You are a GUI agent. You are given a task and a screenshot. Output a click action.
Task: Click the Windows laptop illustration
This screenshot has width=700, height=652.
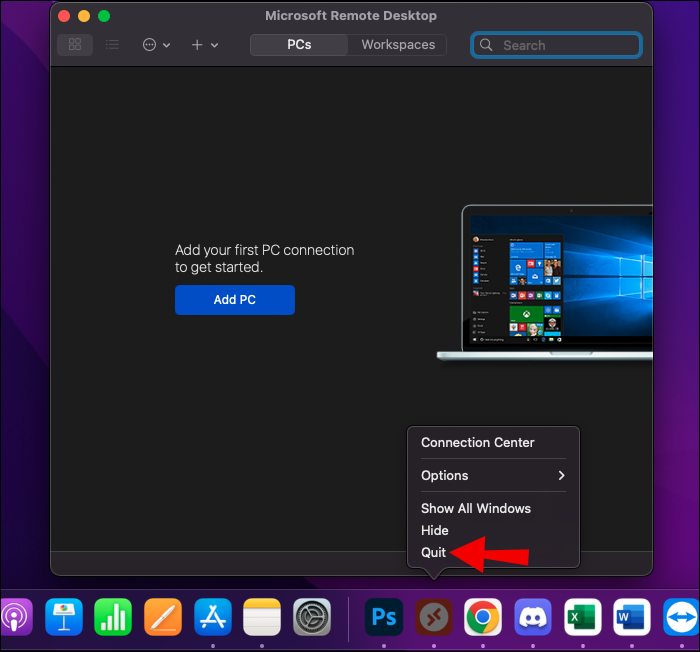pyautogui.click(x=545, y=282)
